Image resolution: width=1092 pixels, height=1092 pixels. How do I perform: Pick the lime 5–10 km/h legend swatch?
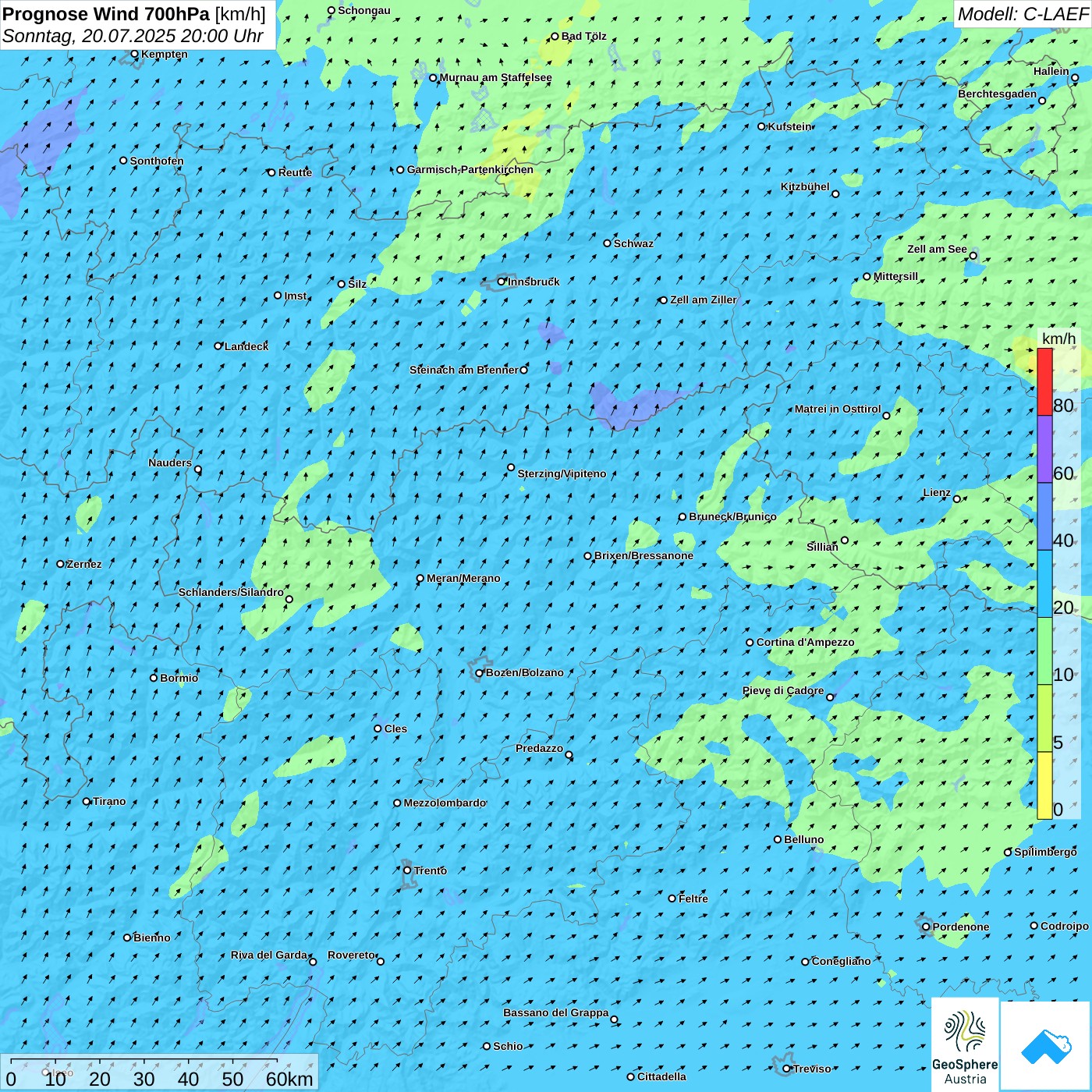click(x=1044, y=718)
